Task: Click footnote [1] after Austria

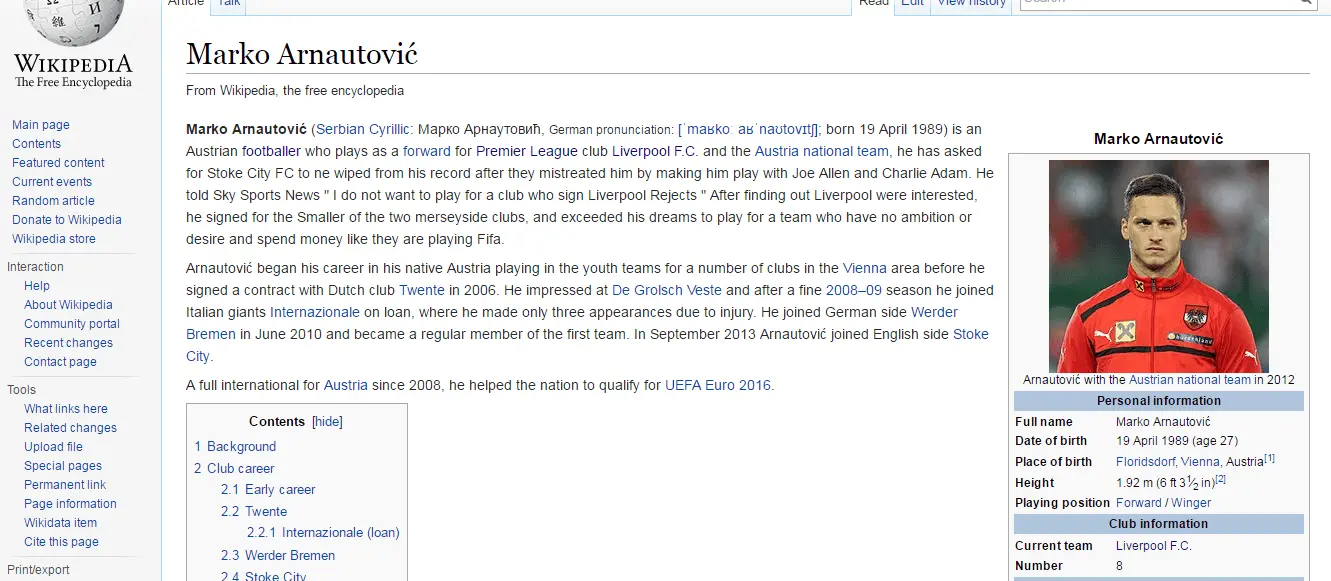Action: coord(1269,459)
